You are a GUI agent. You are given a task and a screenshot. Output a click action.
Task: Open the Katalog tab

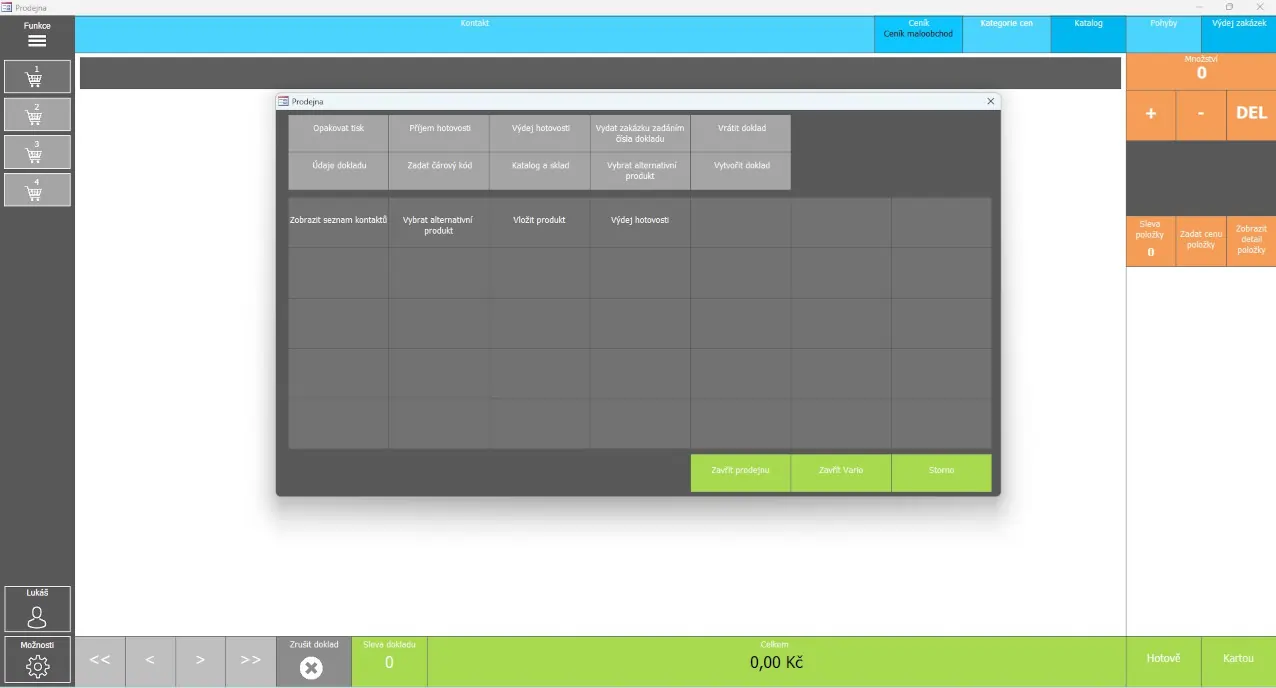[x=1088, y=34]
